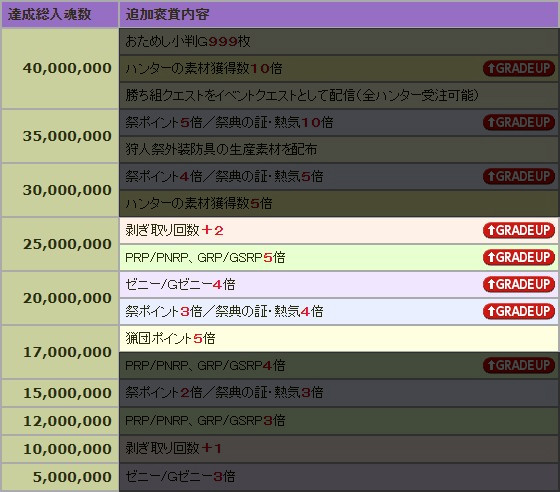
Task: Select the 5,000,000 milestone cell
Action: (x=60, y=477)
